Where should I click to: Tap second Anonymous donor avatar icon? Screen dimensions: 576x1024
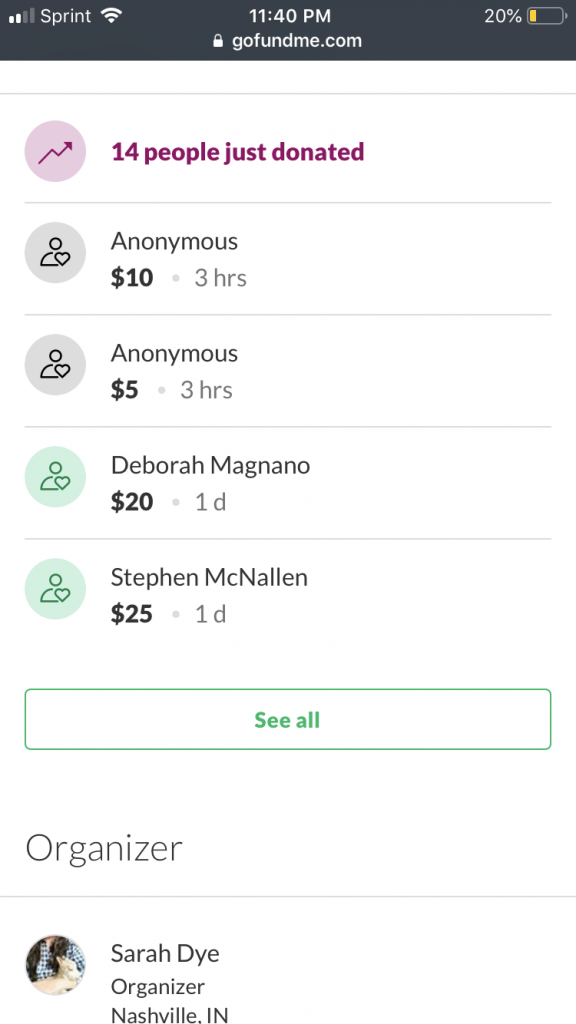click(x=55, y=364)
